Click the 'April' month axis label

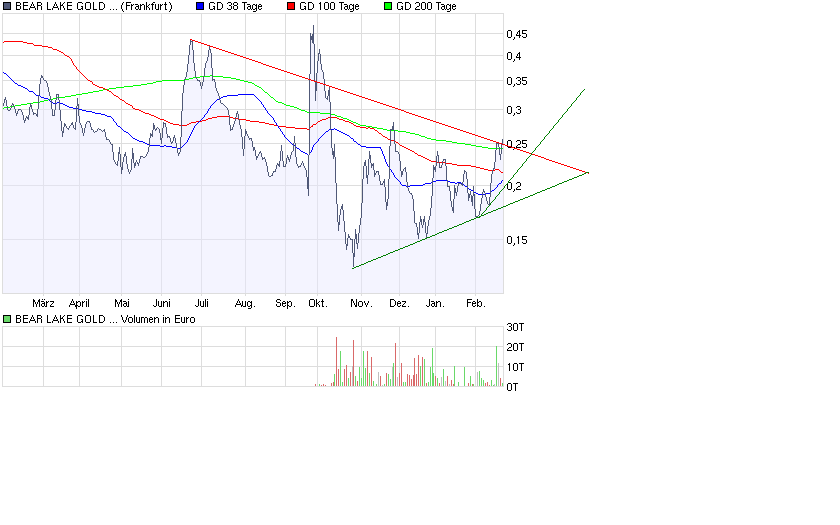79,303
